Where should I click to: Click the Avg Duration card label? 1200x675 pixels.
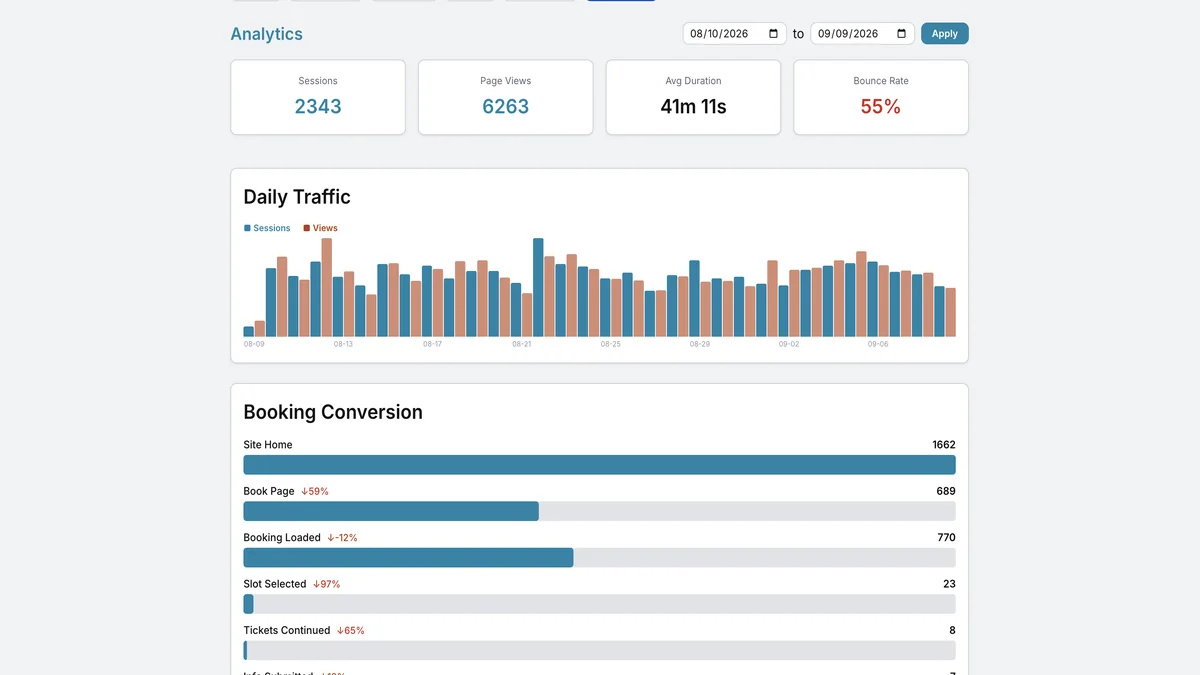(x=693, y=81)
